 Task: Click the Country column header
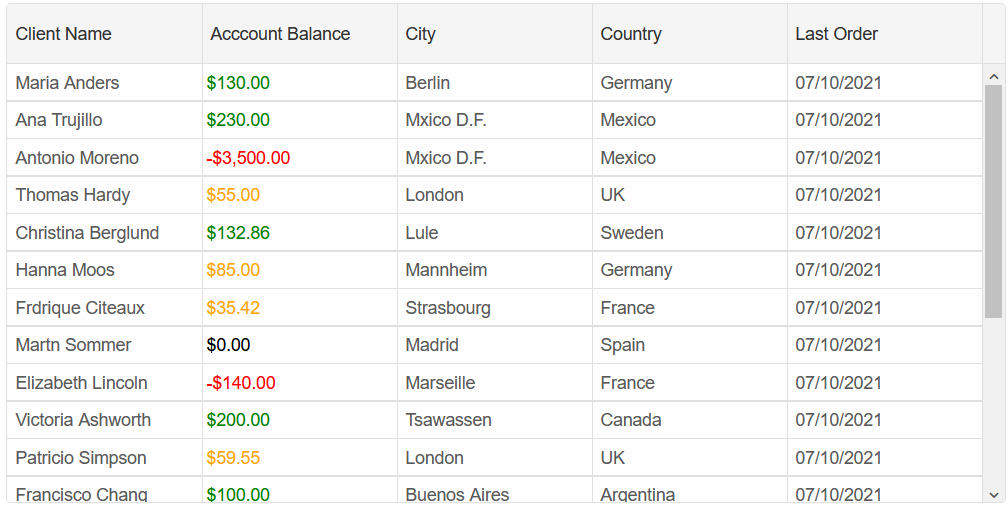(690, 34)
